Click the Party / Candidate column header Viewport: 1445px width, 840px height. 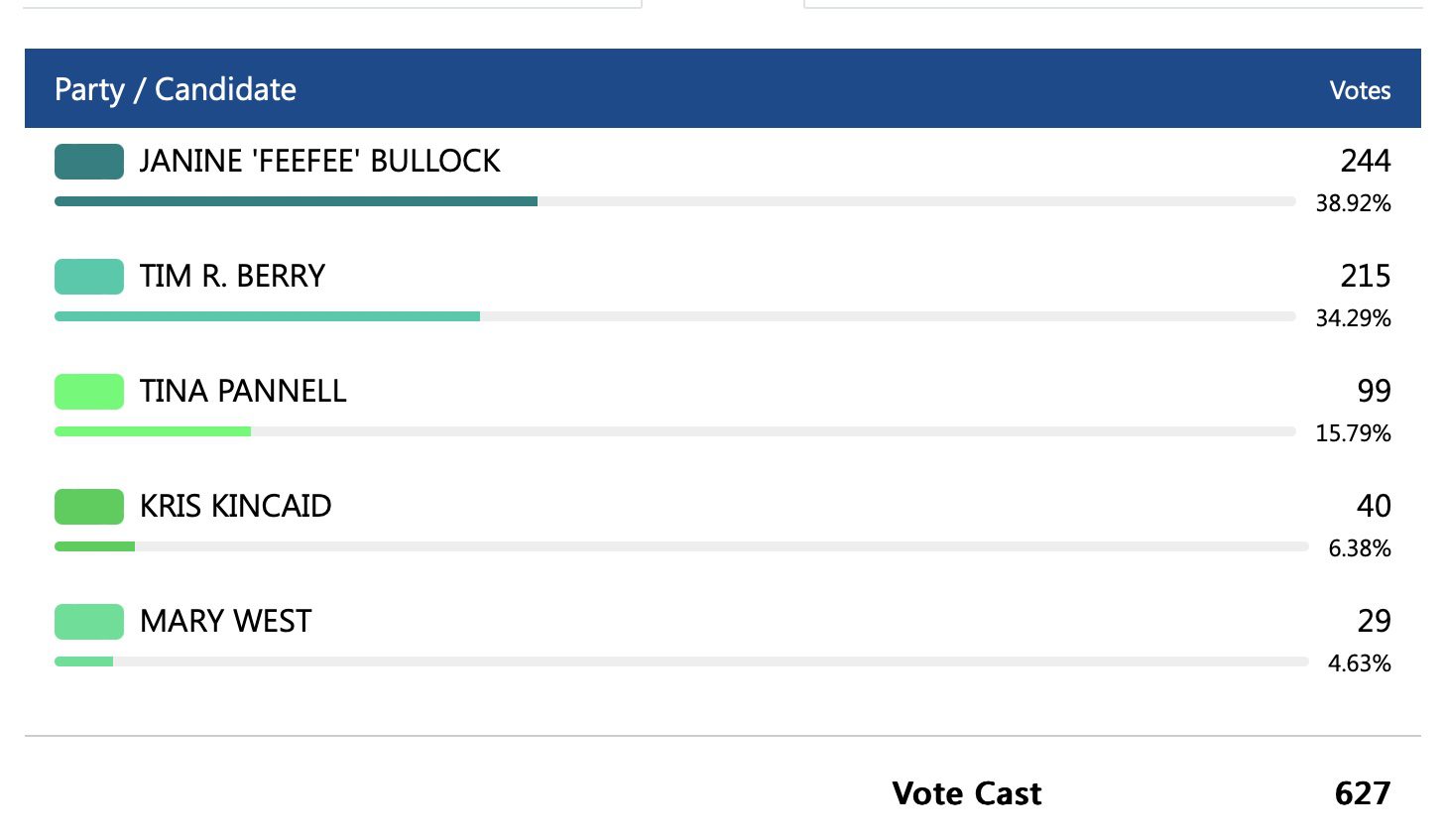pos(176,89)
